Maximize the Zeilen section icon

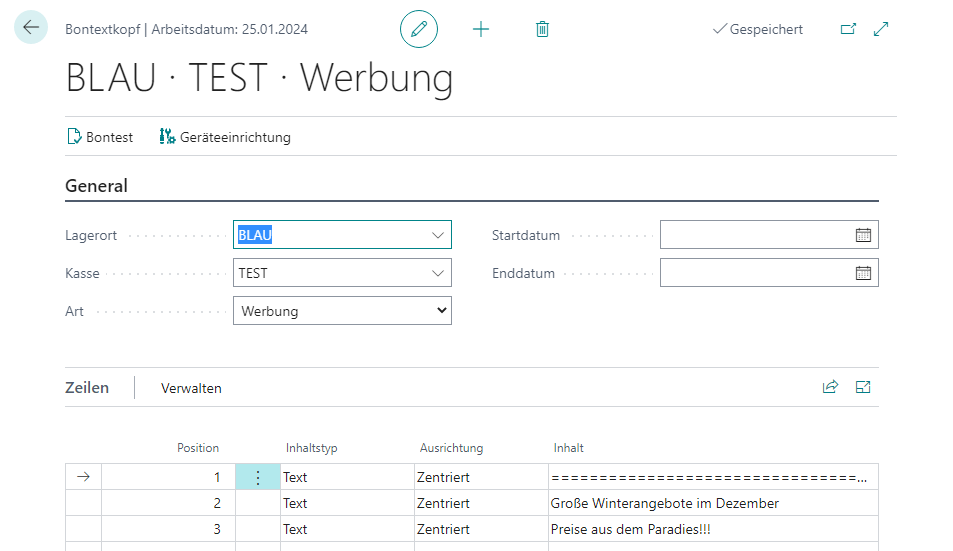(863, 387)
